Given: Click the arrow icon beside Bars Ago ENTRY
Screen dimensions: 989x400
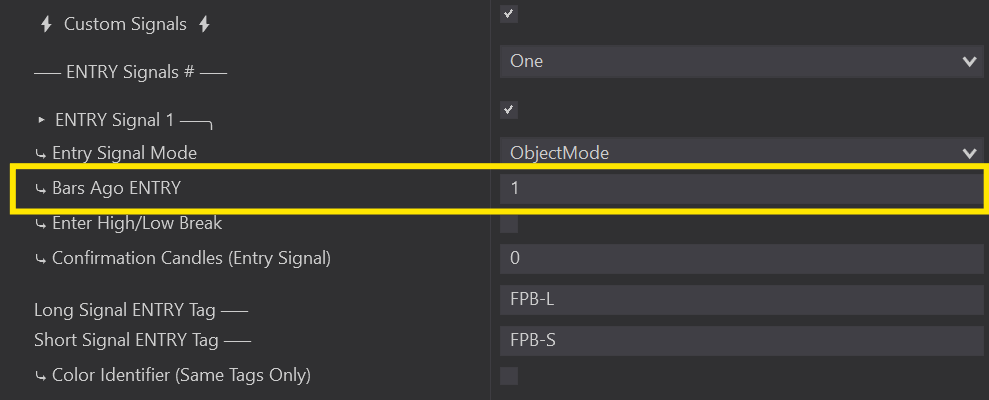Looking at the screenshot, I should point(40,188).
